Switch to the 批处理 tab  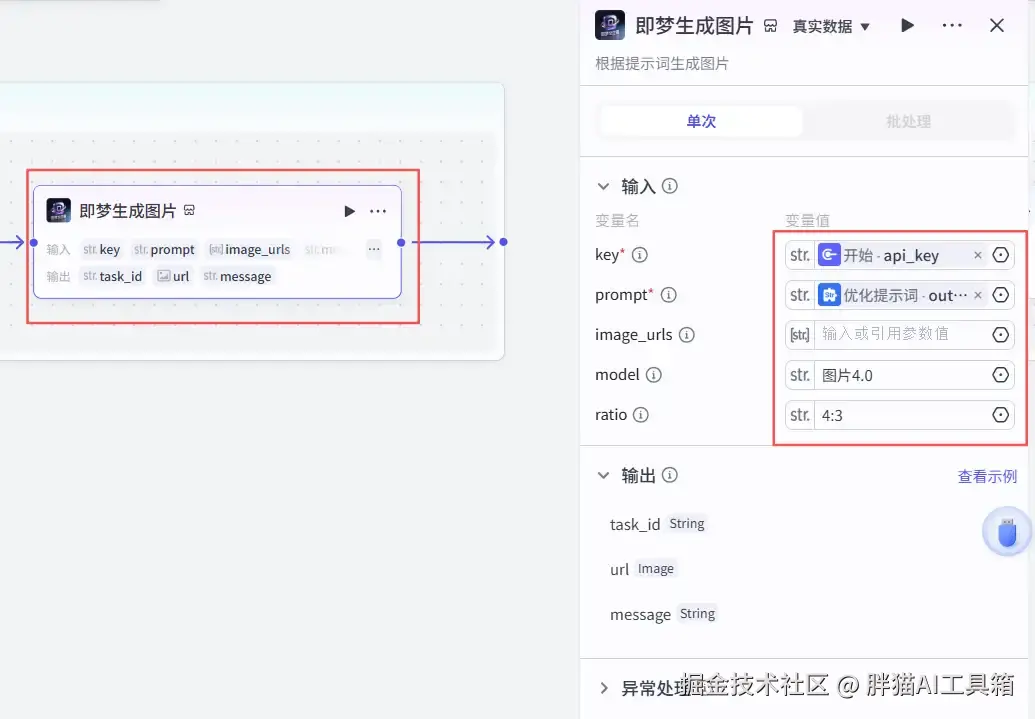pos(908,121)
